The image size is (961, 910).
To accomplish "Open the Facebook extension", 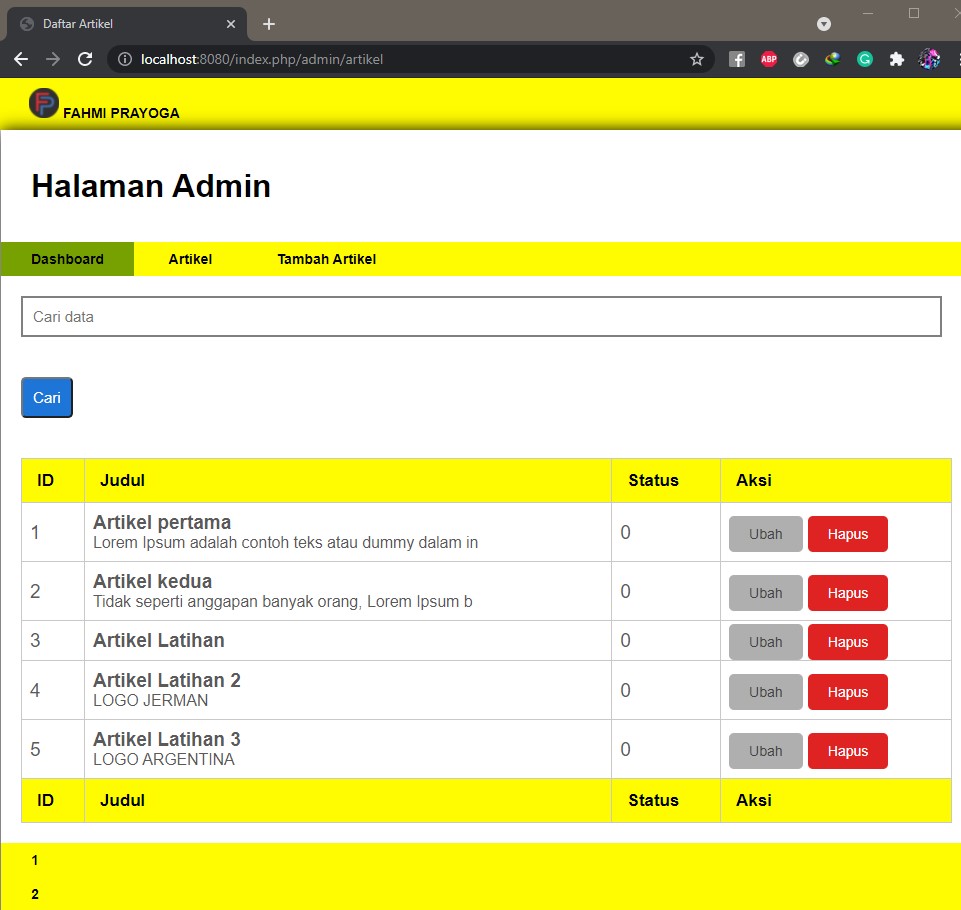I will click(737, 59).
